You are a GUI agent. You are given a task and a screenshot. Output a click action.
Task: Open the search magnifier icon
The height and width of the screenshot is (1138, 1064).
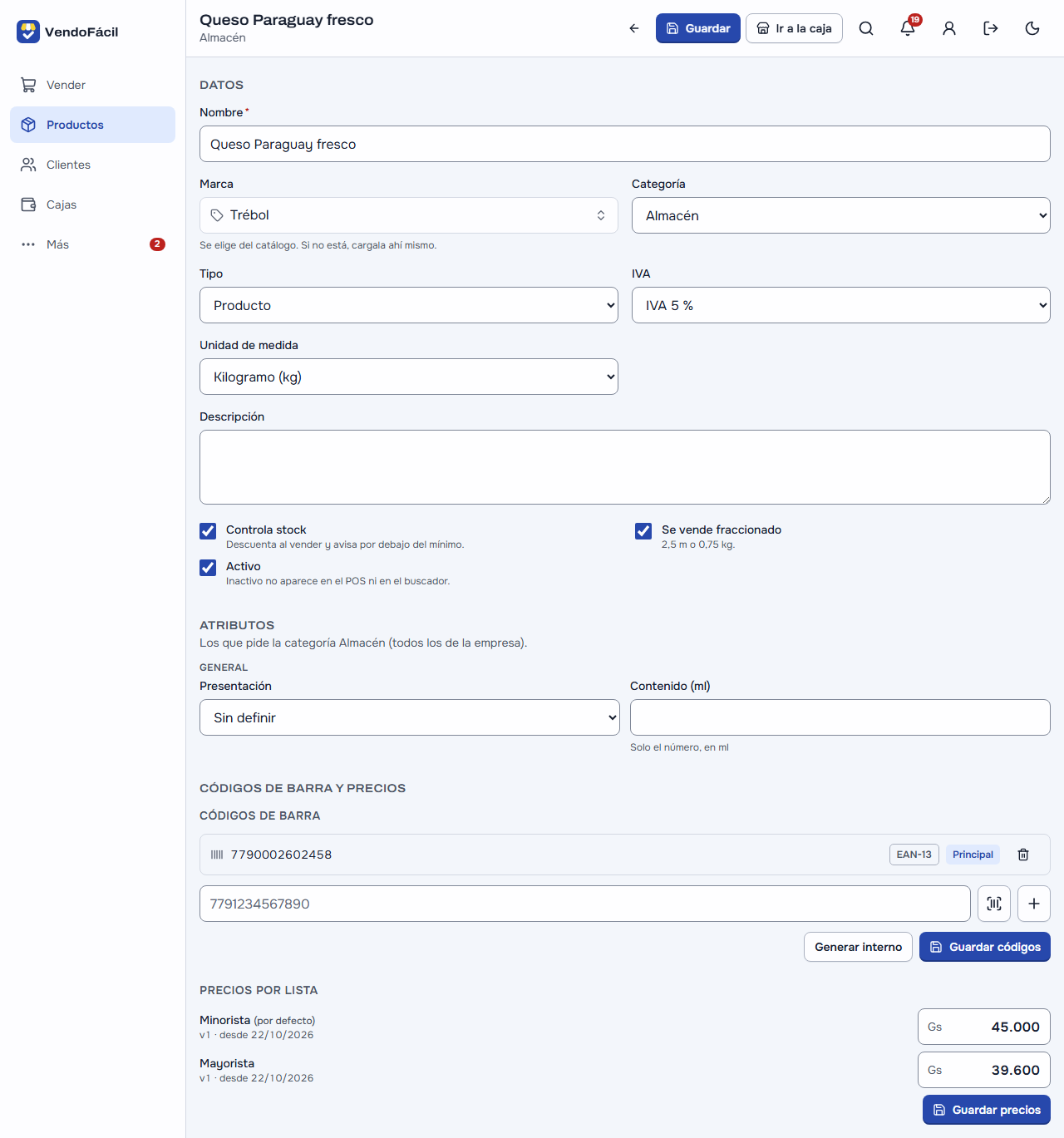pyautogui.click(x=866, y=28)
